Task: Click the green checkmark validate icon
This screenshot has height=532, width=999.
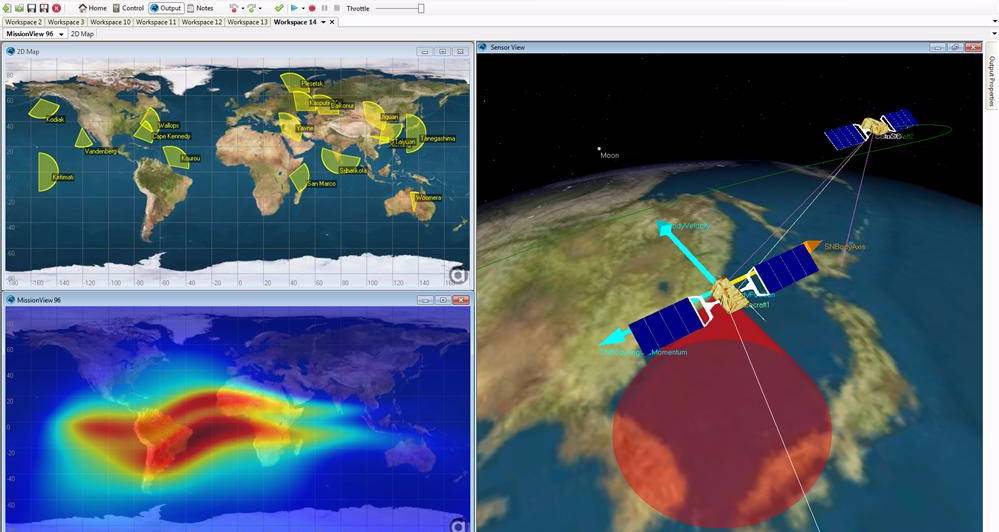Action: click(279, 8)
